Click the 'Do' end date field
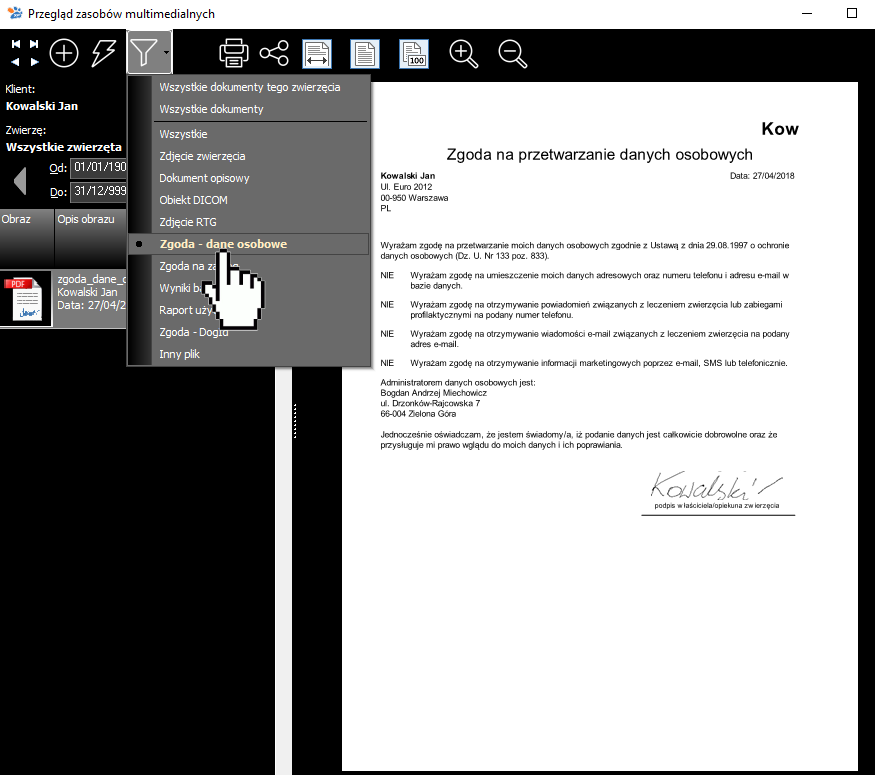Viewport: 875px width, 775px height. click(x=99, y=191)
